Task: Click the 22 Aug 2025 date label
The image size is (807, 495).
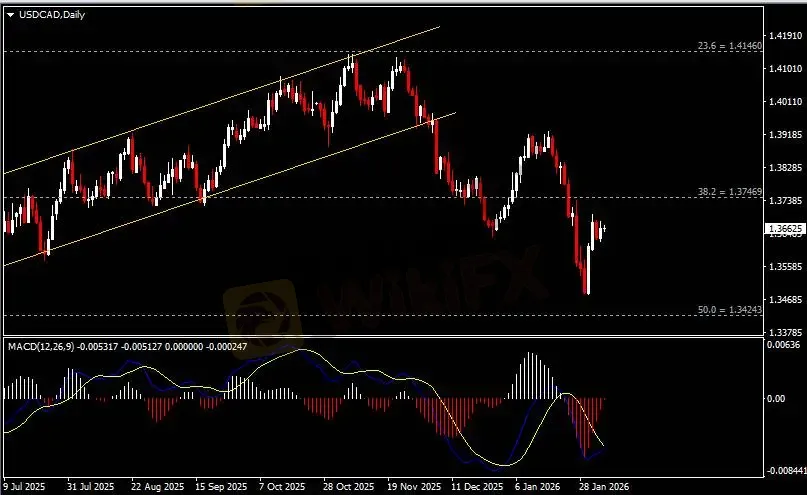Action: pyautogui.click(x=157, y=486)
